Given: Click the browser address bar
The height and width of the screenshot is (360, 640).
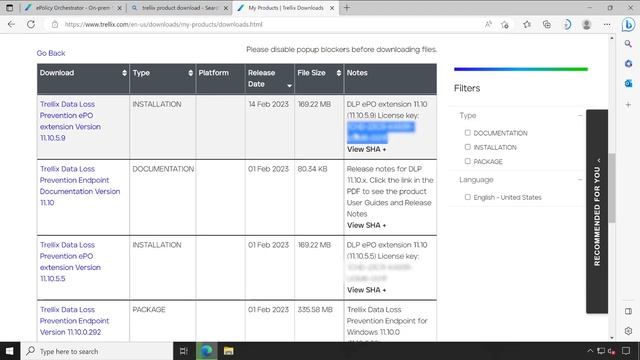Looking at the screenshot, I should [261, 24].
